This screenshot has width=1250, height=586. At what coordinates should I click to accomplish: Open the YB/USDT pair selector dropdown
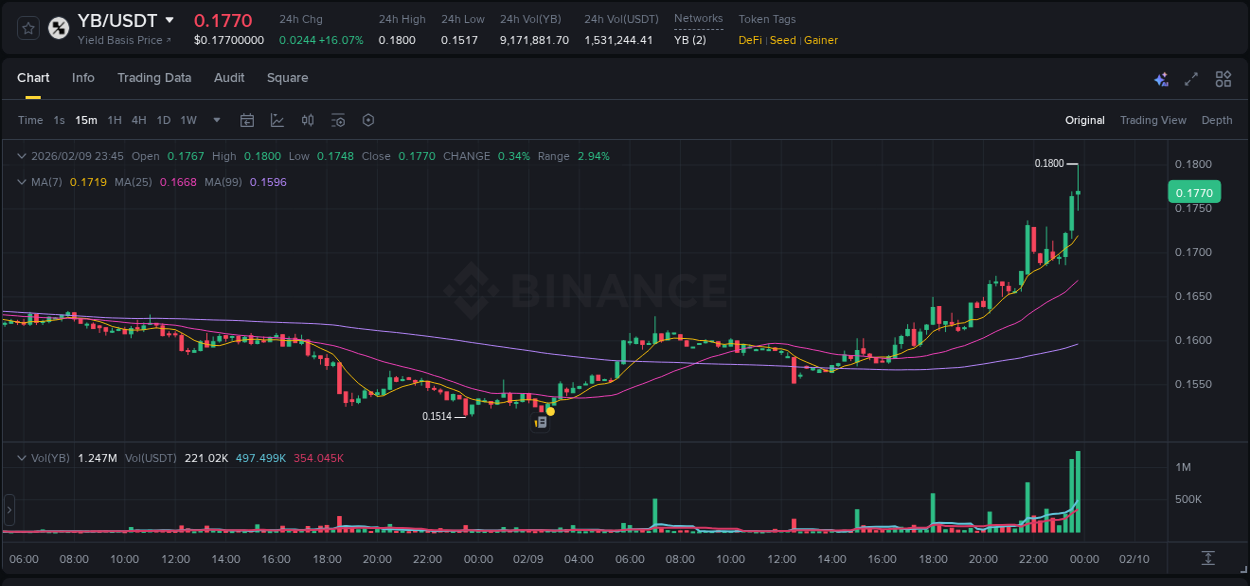(x=170, y=20)
